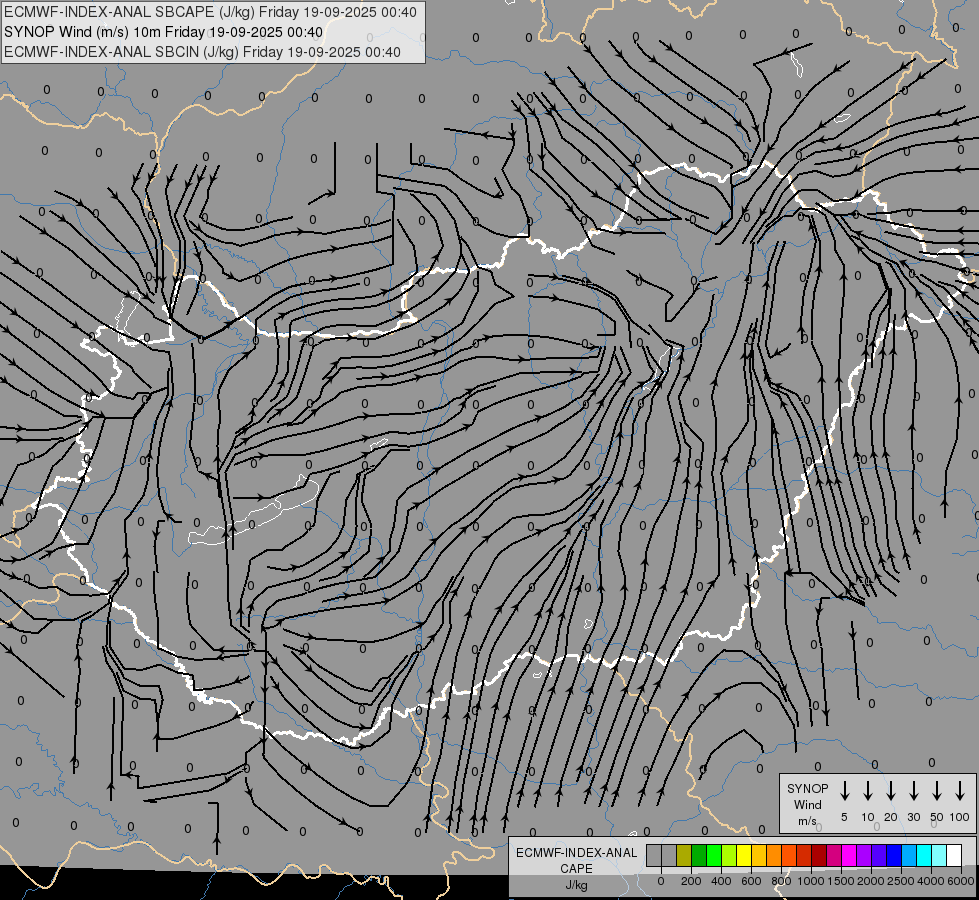The width and height of the screenshot is (979, 900).
Task: Click the 6000 tick on CAPE scale
Action: 961,881
